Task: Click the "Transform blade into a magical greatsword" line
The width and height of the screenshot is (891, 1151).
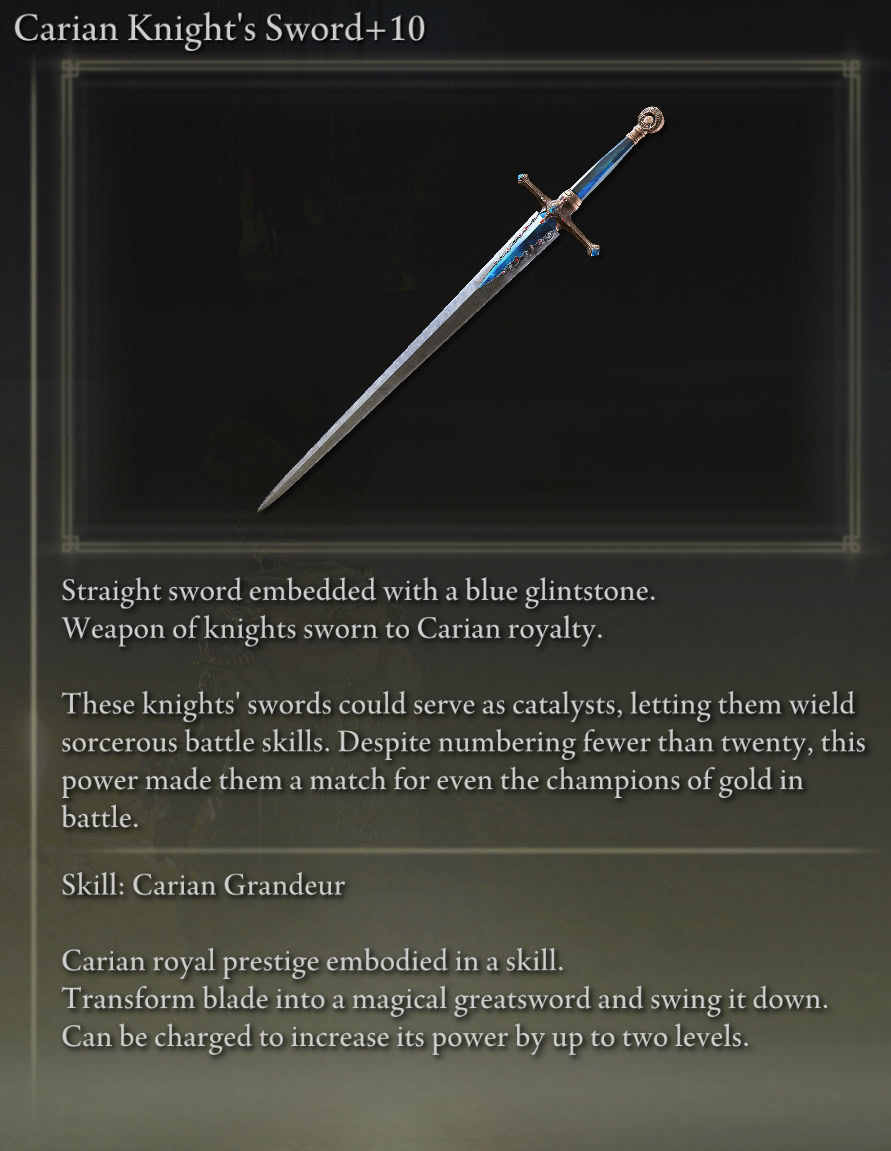Action: [445, 999]
